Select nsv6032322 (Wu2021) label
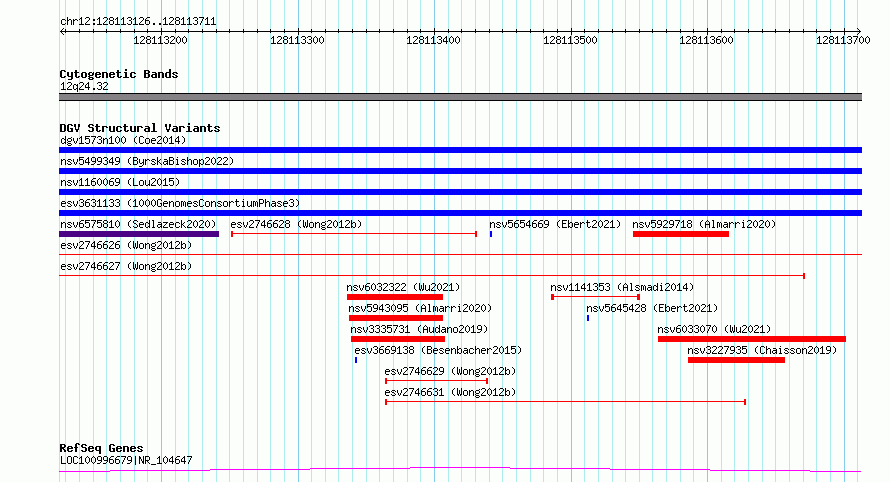 point(403,287)
